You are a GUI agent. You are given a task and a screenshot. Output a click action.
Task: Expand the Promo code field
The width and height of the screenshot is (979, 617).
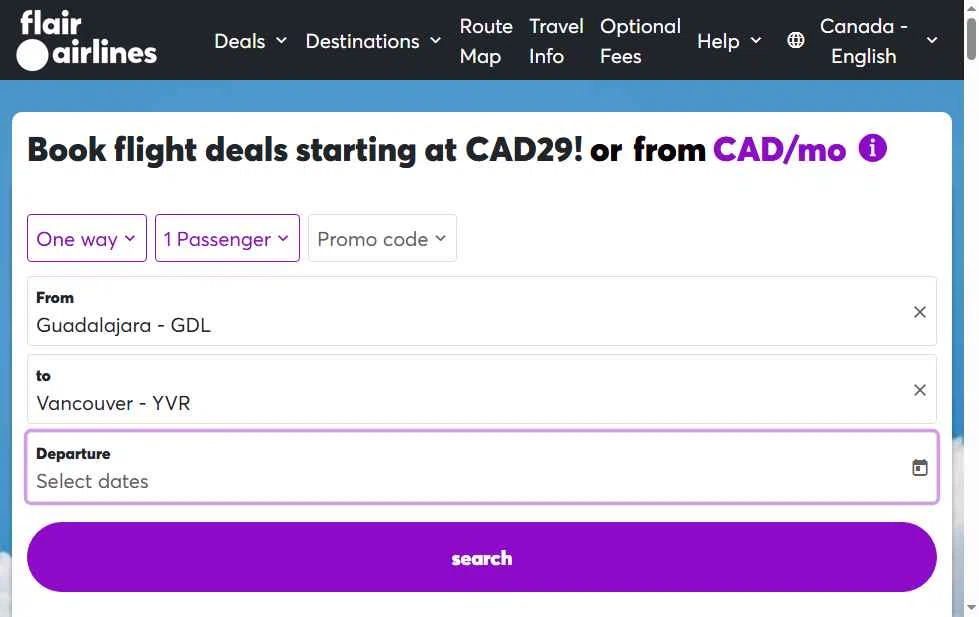382,239
